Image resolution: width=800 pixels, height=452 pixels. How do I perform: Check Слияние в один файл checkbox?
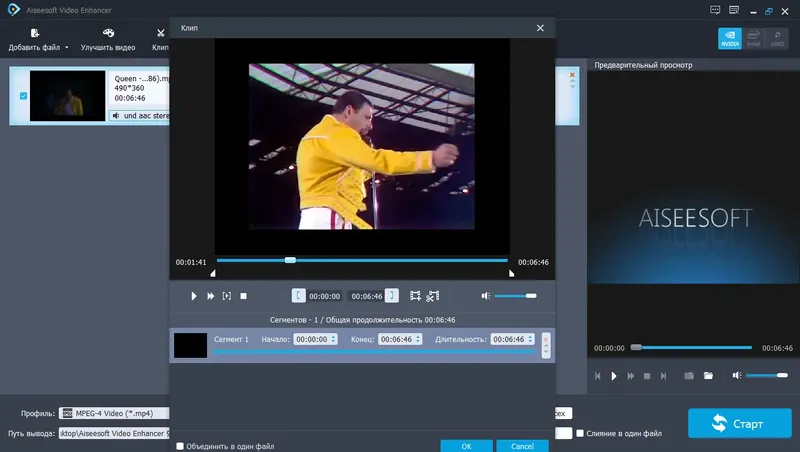tap(580, 433)
